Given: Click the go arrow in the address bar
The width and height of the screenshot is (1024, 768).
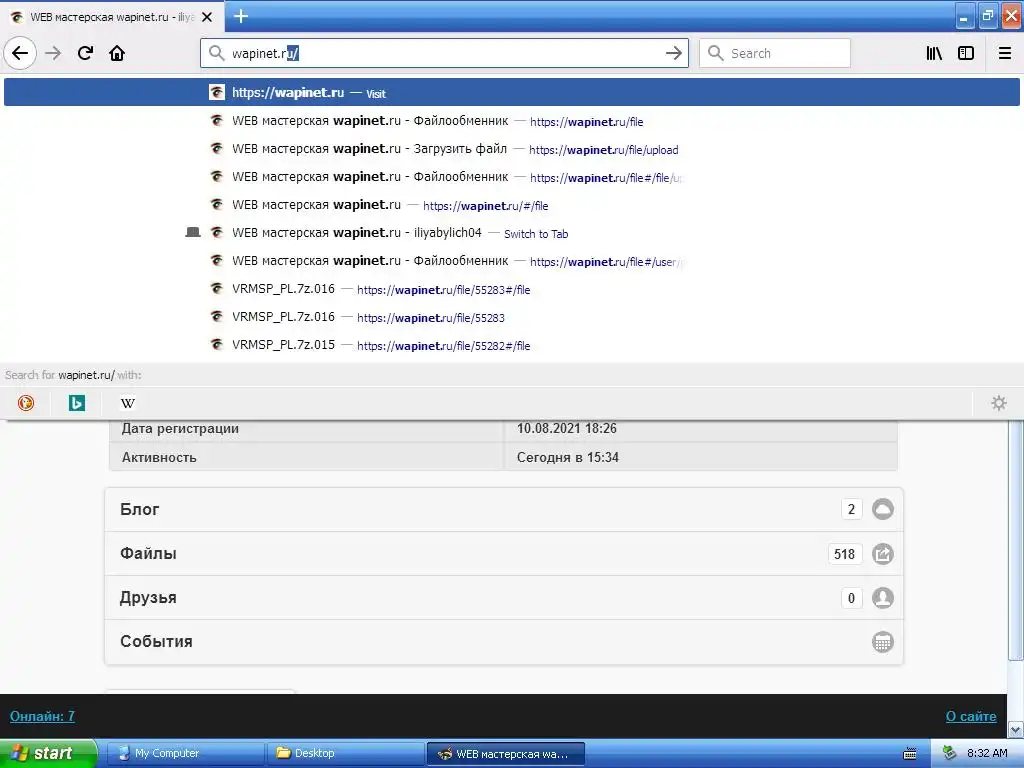Looking at the screenshot, I should 673,53.
